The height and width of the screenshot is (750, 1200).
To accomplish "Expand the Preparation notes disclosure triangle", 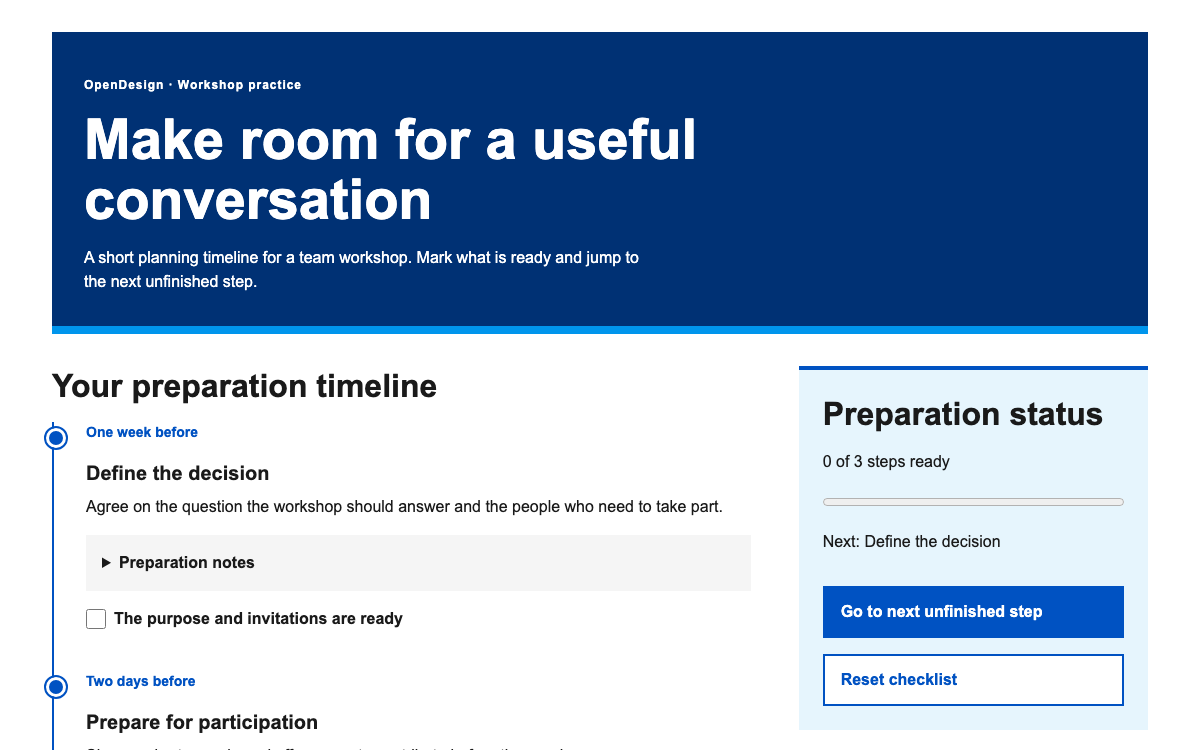I will pyautogui.click(x=106, y=563).
